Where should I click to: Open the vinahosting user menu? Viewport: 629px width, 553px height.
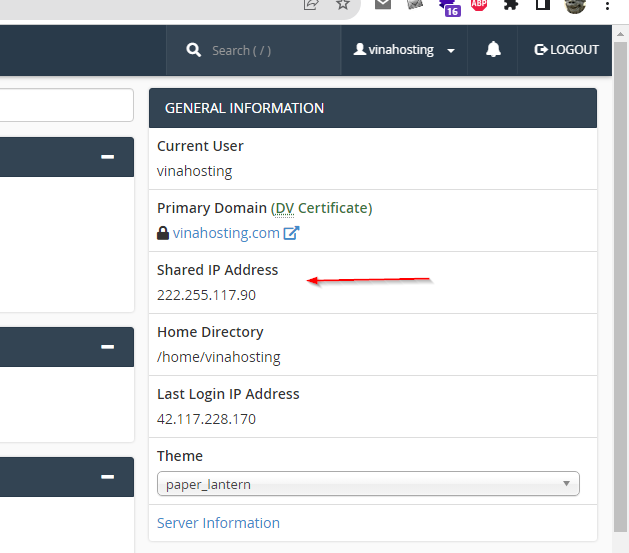coord(405,50)
